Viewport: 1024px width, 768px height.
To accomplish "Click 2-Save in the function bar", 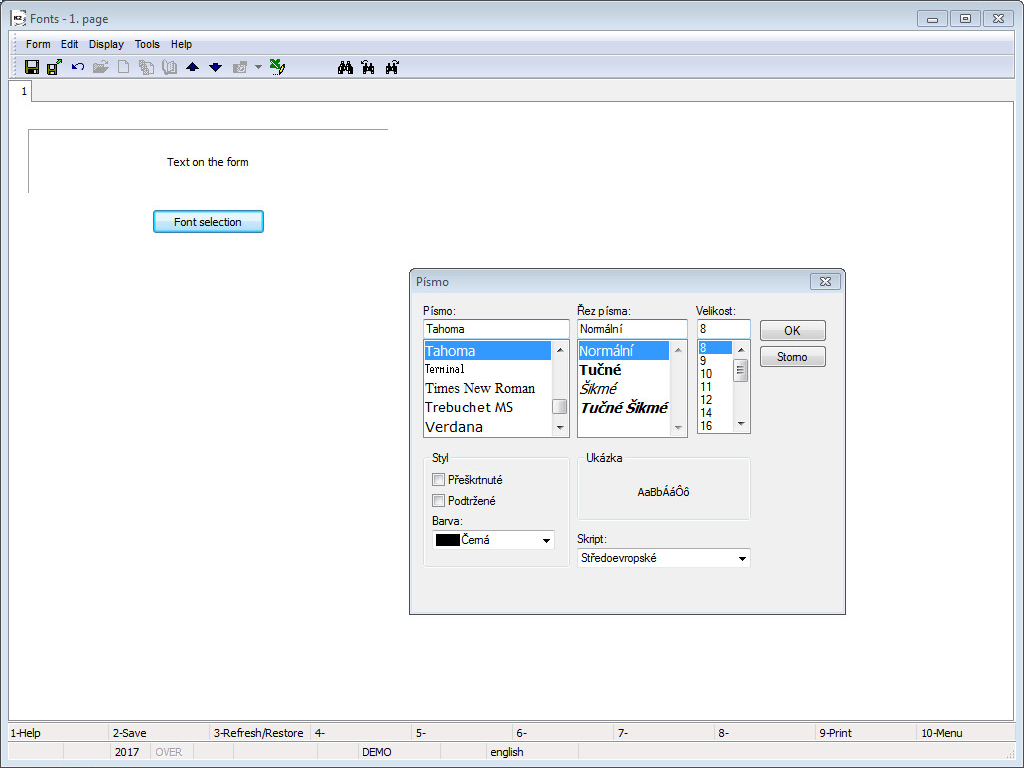I will (129, 733).
